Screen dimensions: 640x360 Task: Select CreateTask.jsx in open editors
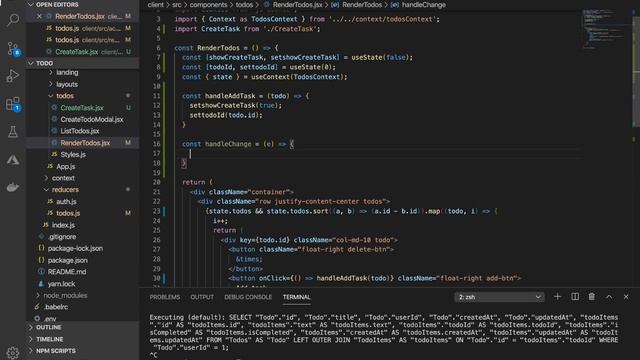point(76,52)
